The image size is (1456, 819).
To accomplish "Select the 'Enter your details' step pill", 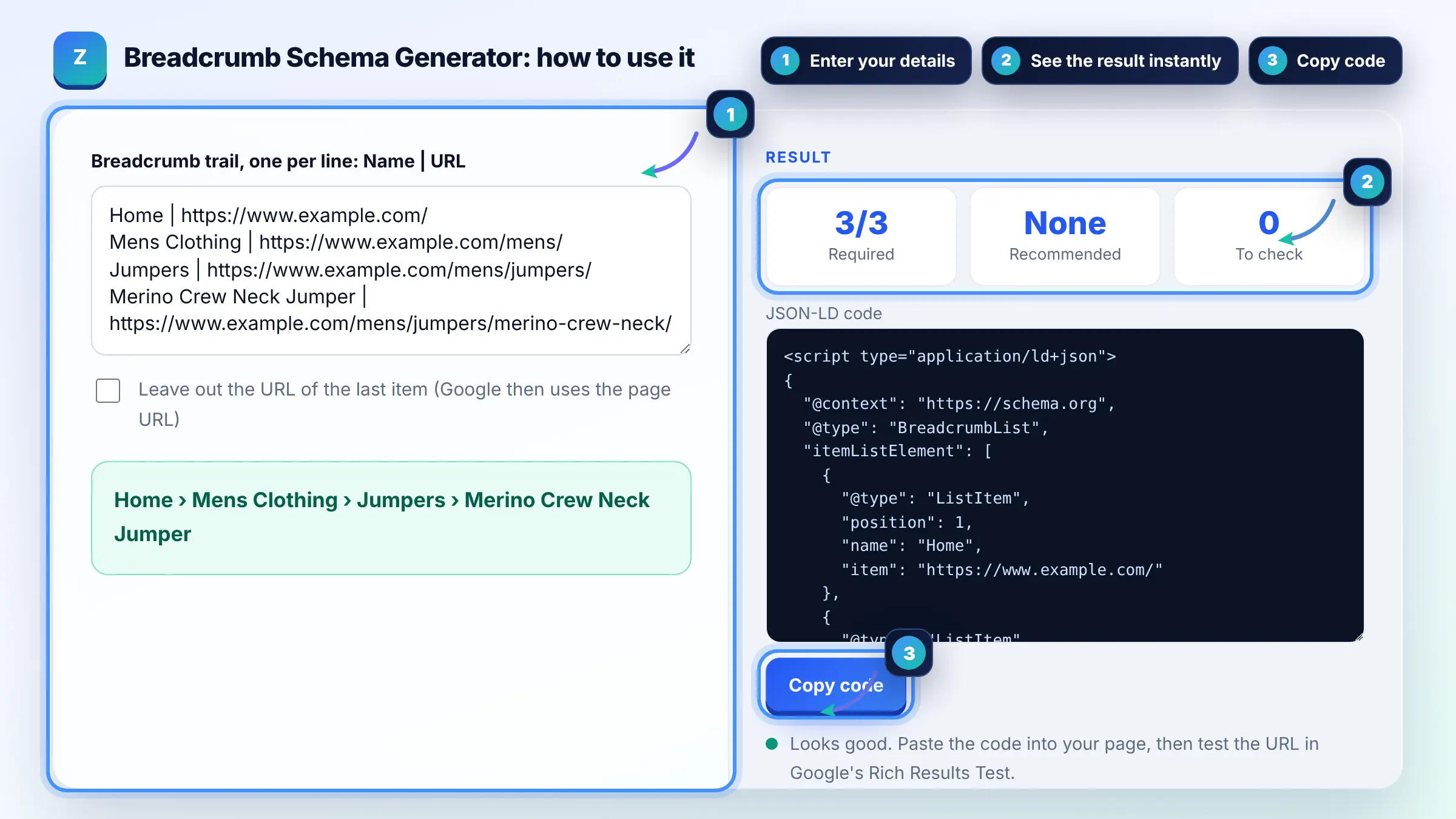I will pos(866,61).
